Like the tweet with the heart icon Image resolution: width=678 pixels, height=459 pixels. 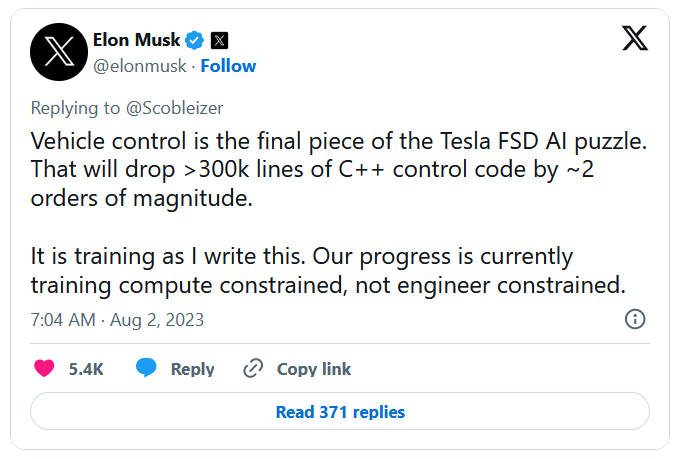click(x=44, y=368)
